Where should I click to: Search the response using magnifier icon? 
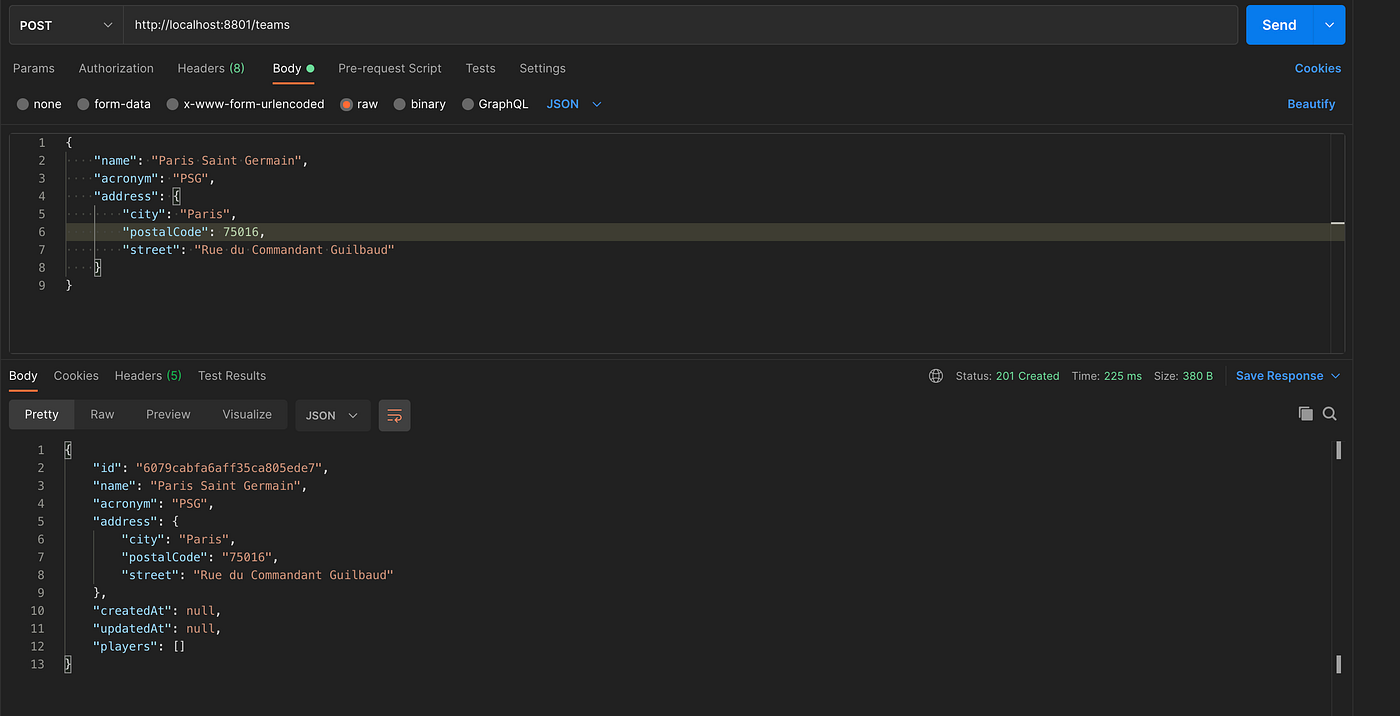point(1330,414)
